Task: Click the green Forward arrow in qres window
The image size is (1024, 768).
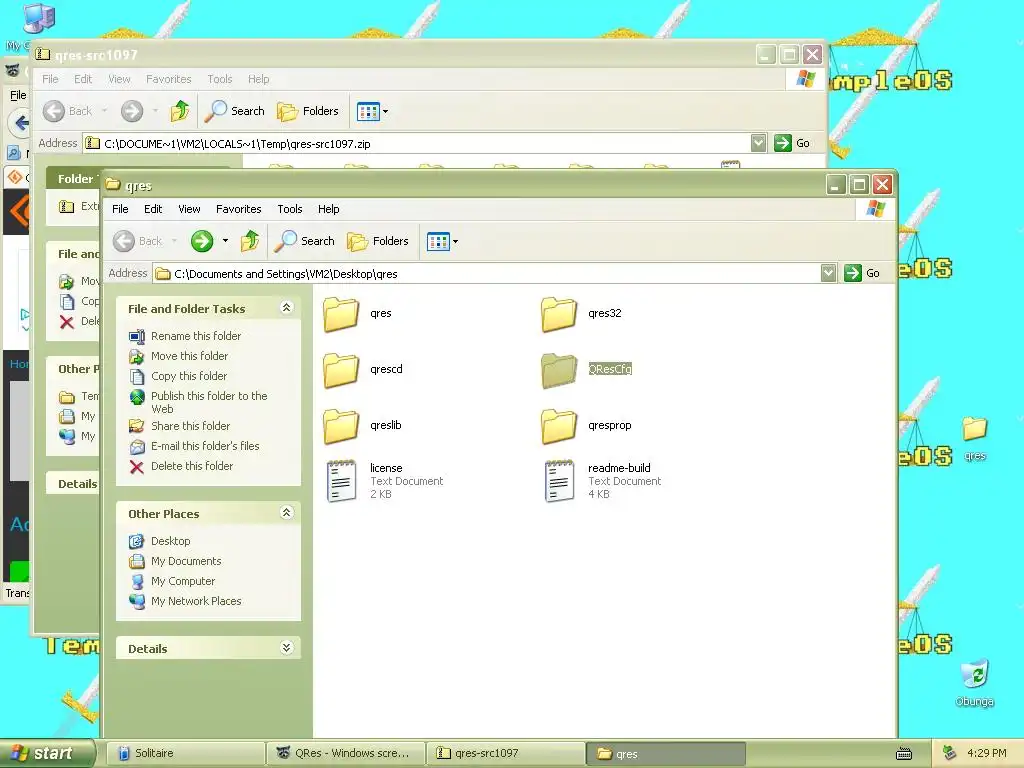Action: pos(202,241)
